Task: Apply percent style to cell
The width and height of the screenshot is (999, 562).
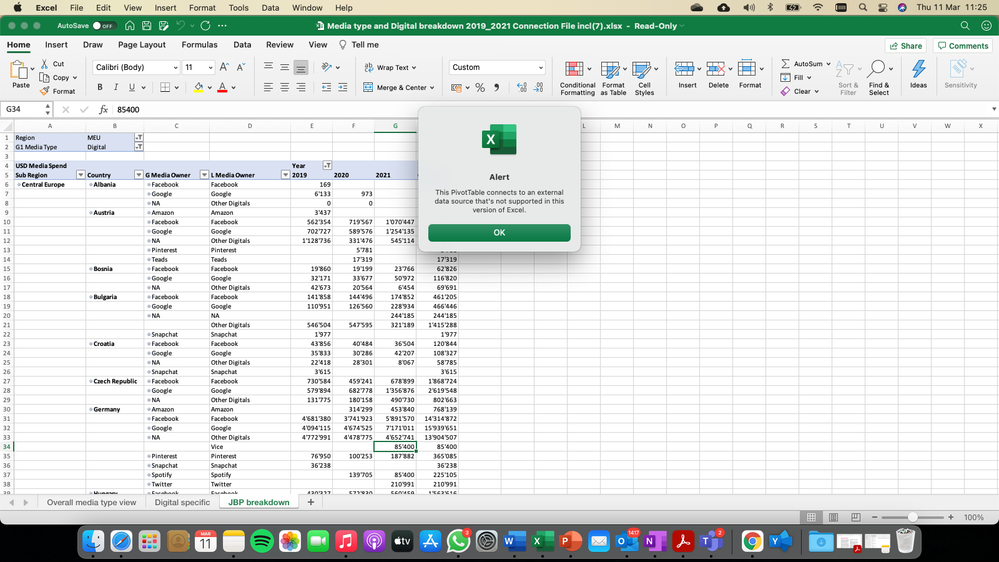Action: coord(480,88)
